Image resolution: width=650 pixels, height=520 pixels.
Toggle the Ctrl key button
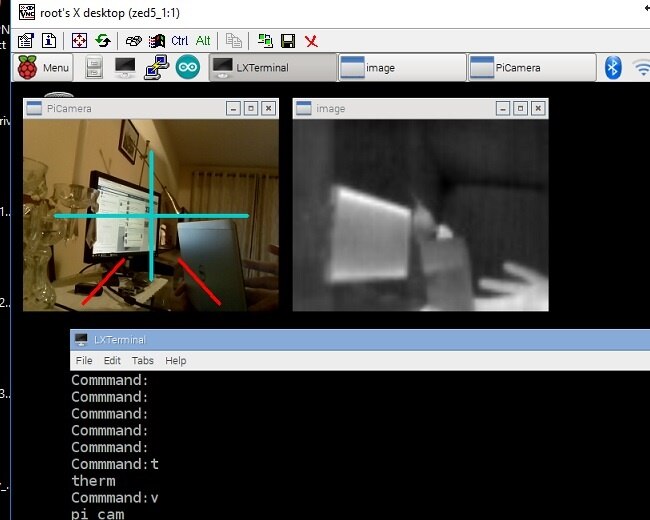tap(179, 41)
